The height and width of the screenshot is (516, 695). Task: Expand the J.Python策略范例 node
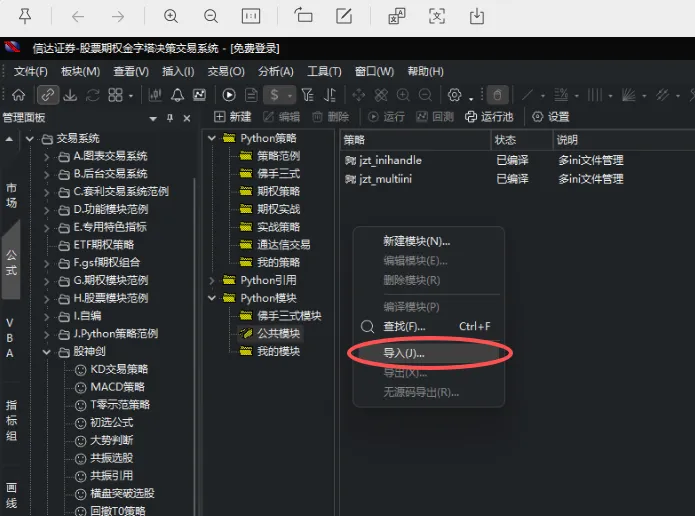47,334
